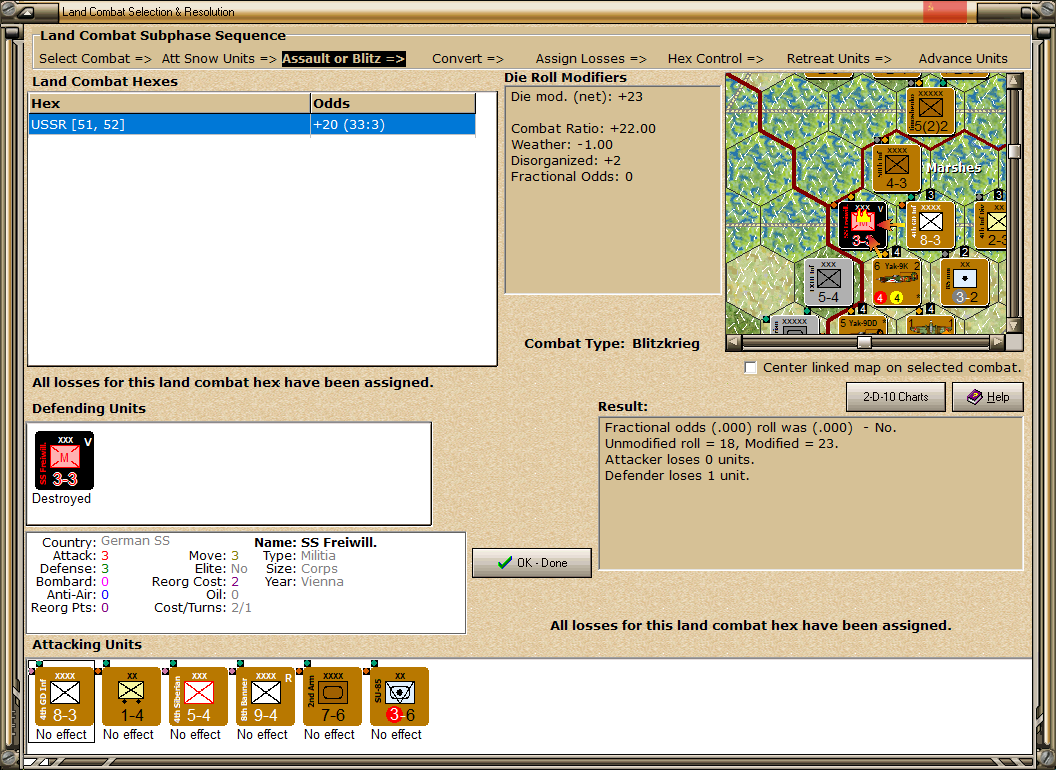Click the OK - Done button

point(532,563)
